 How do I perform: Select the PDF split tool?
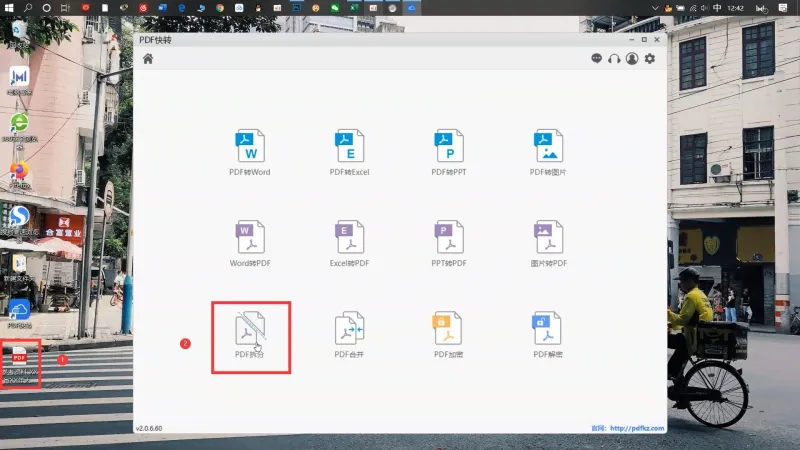coord(249,335)
